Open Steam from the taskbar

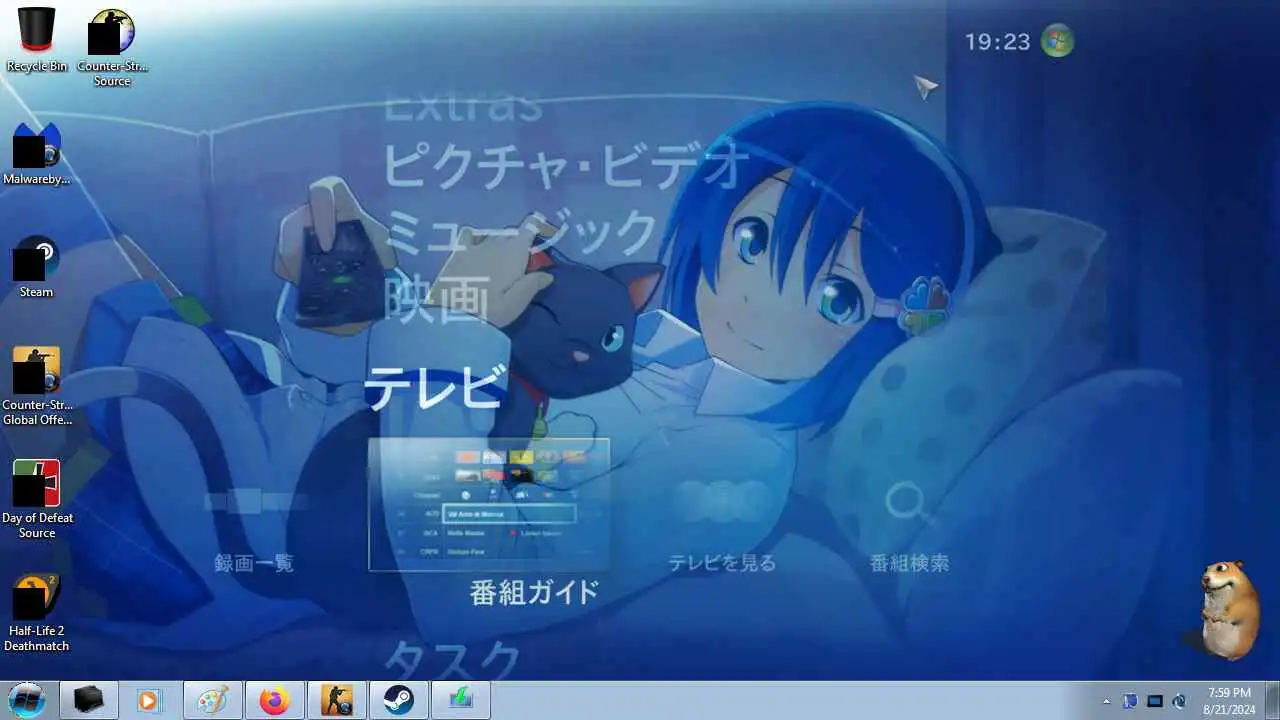399,700
